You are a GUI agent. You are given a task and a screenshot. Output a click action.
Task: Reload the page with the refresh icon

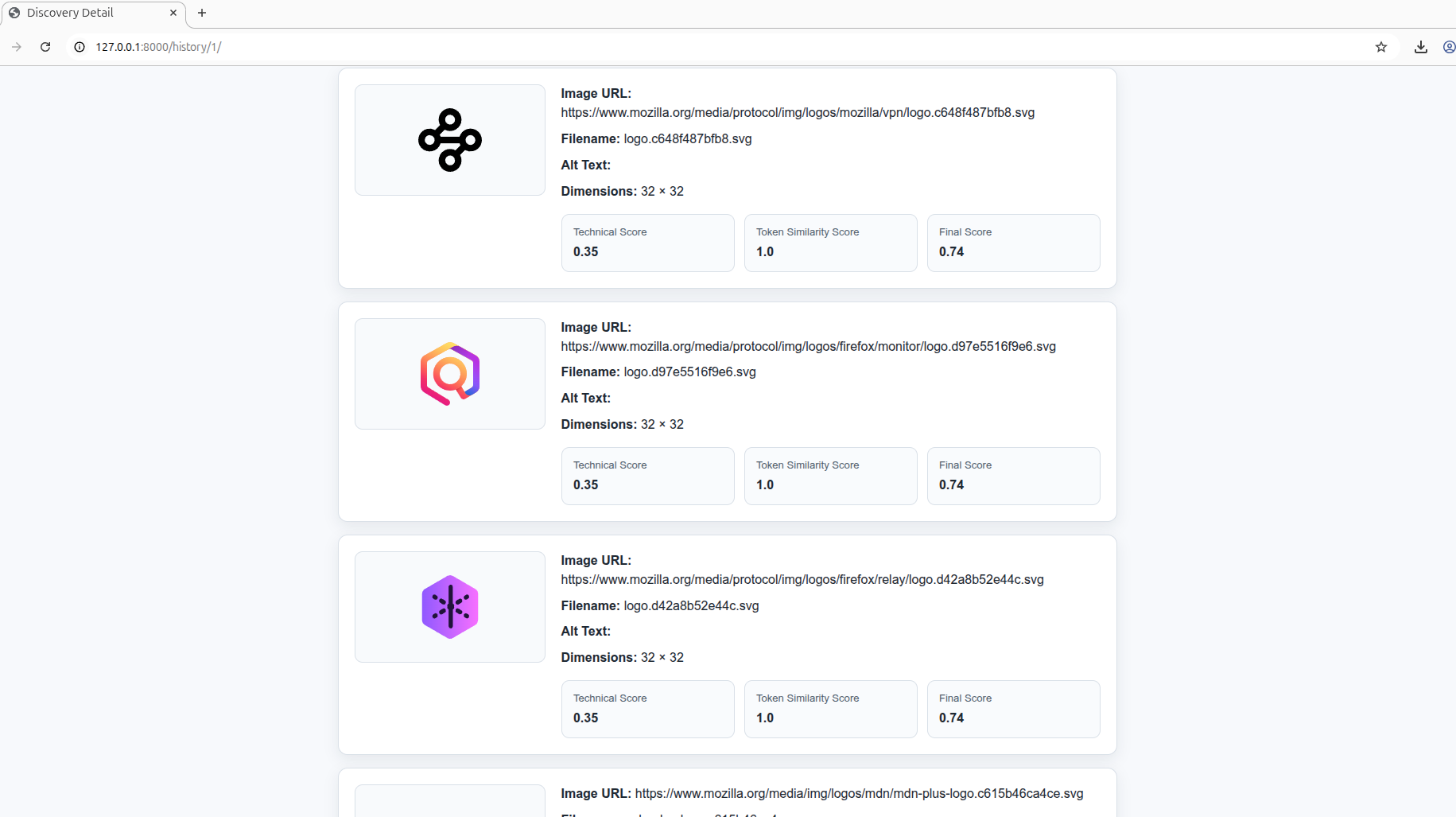(x=45, y=47)
